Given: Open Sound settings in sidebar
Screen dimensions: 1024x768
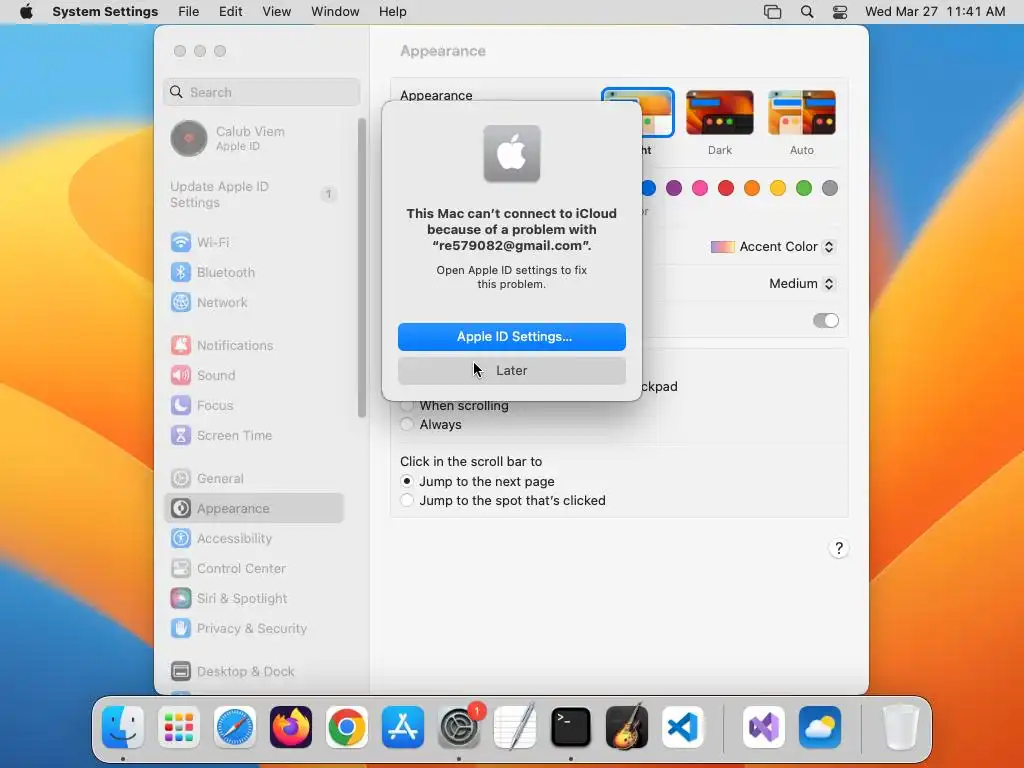Looking at the screenshot, I should point(253,376).
